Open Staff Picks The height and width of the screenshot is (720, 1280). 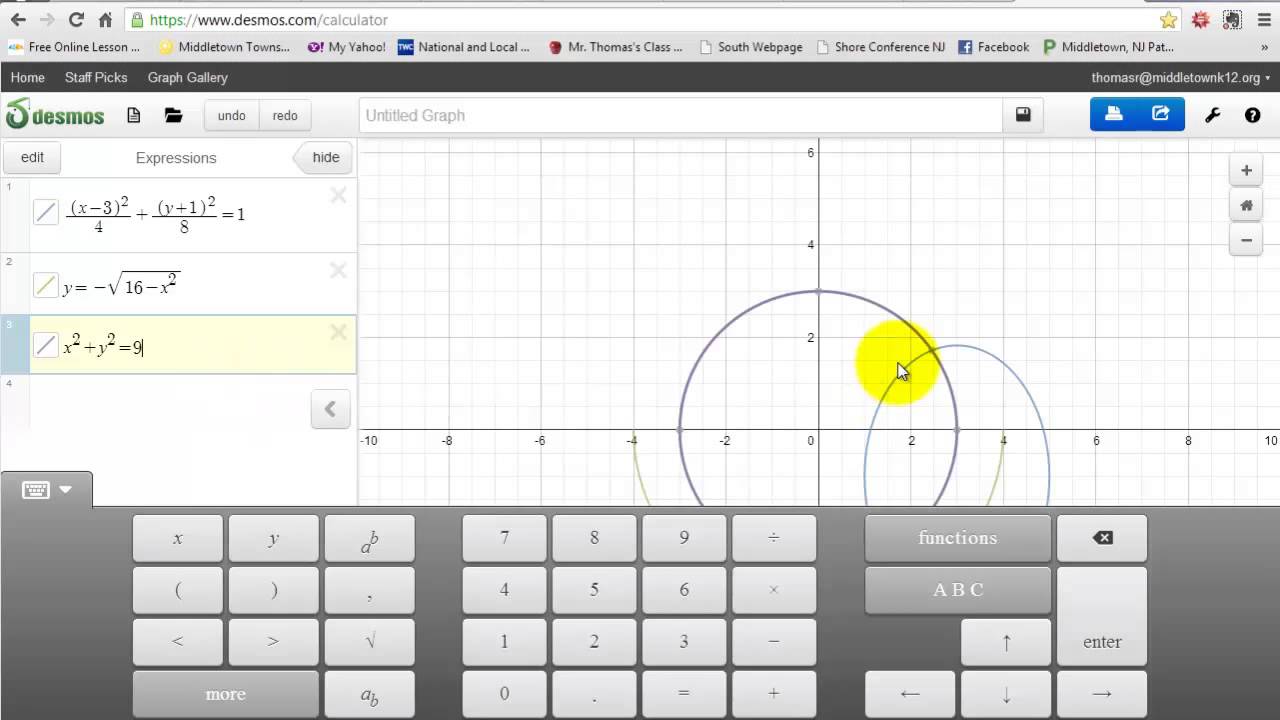[96, 77]
